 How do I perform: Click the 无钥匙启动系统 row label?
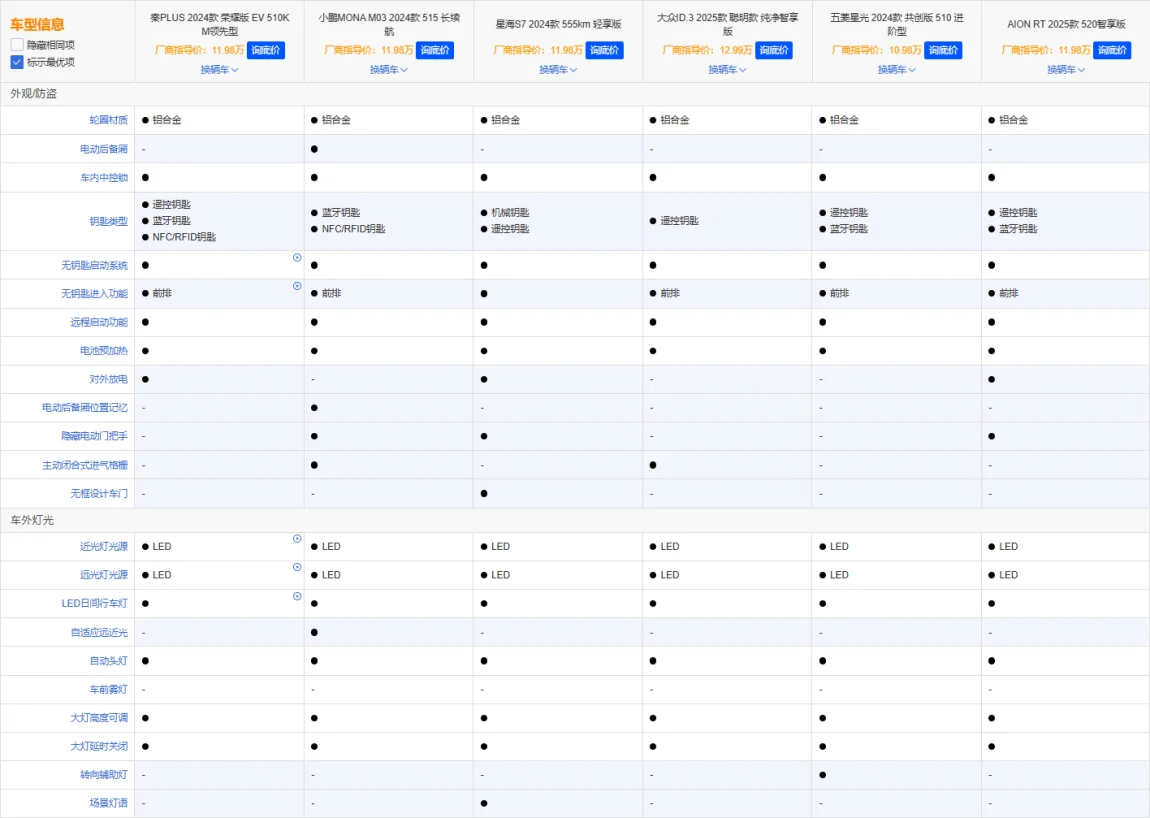click(x=95, y=265)
